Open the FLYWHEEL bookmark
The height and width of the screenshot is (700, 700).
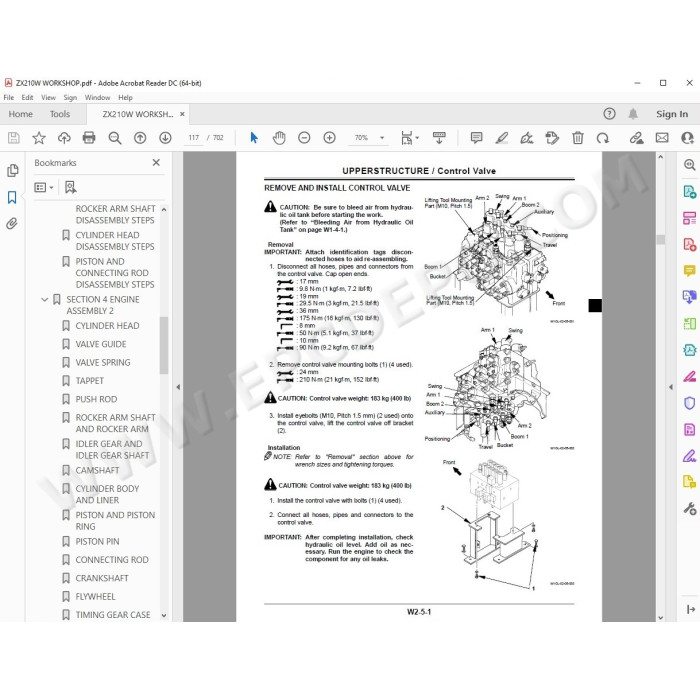[x=95, y=596]
